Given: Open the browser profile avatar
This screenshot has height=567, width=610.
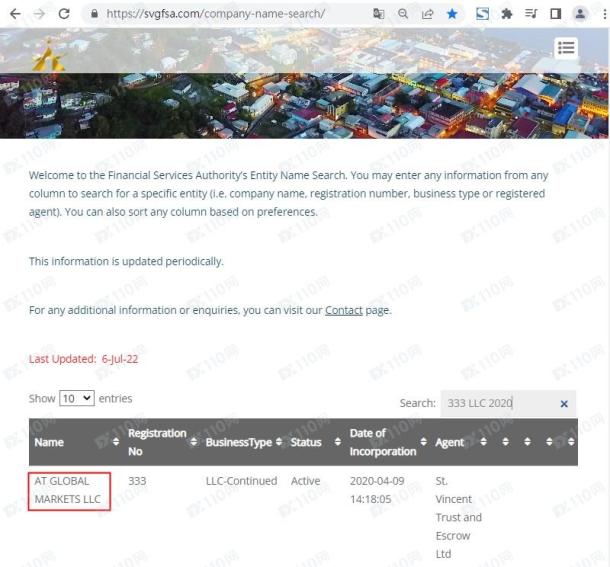Looking at the screenshot, I should click(580, 14).
